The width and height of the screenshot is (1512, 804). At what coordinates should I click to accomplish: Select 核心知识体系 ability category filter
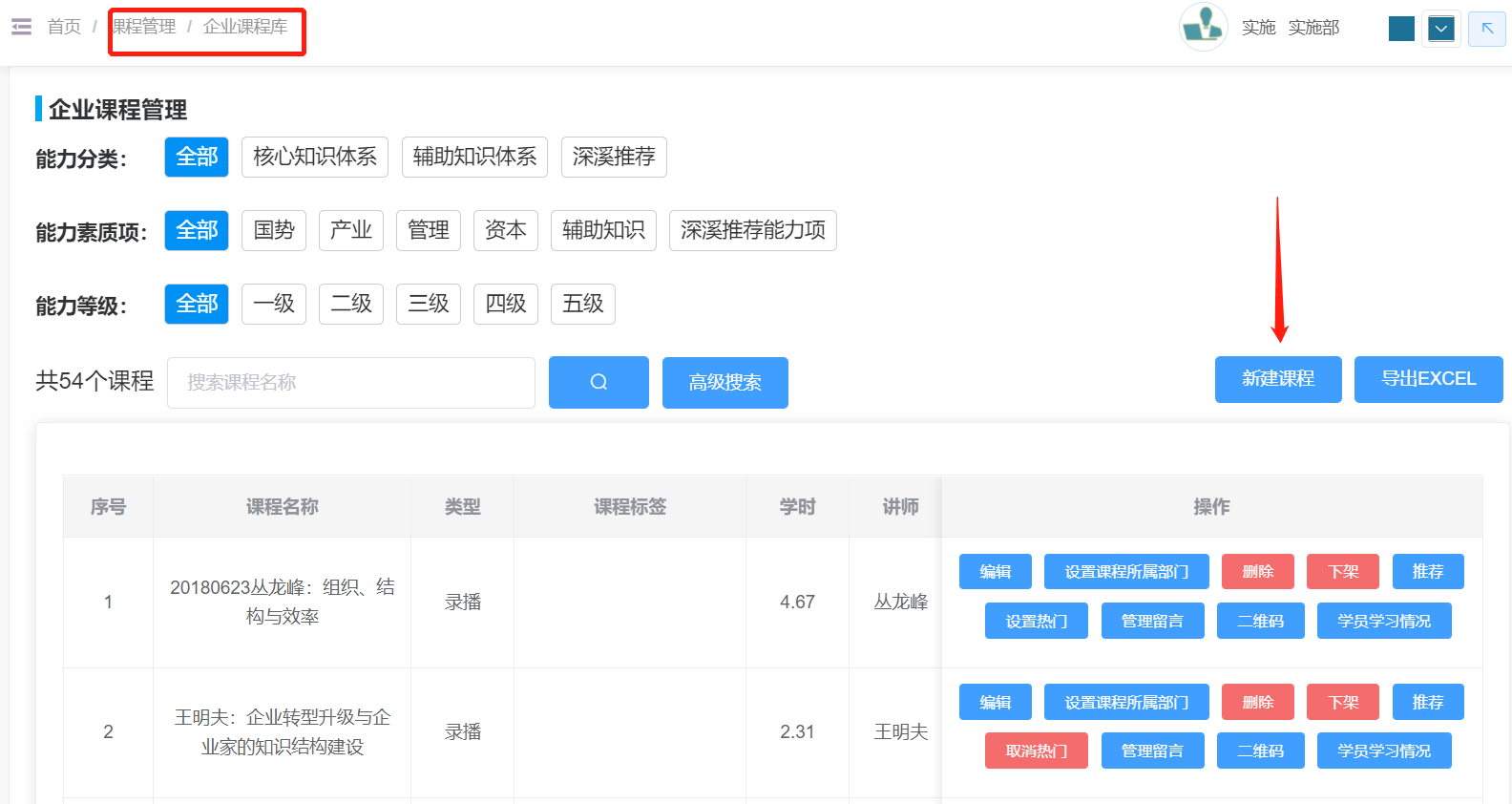pos(314,157)
